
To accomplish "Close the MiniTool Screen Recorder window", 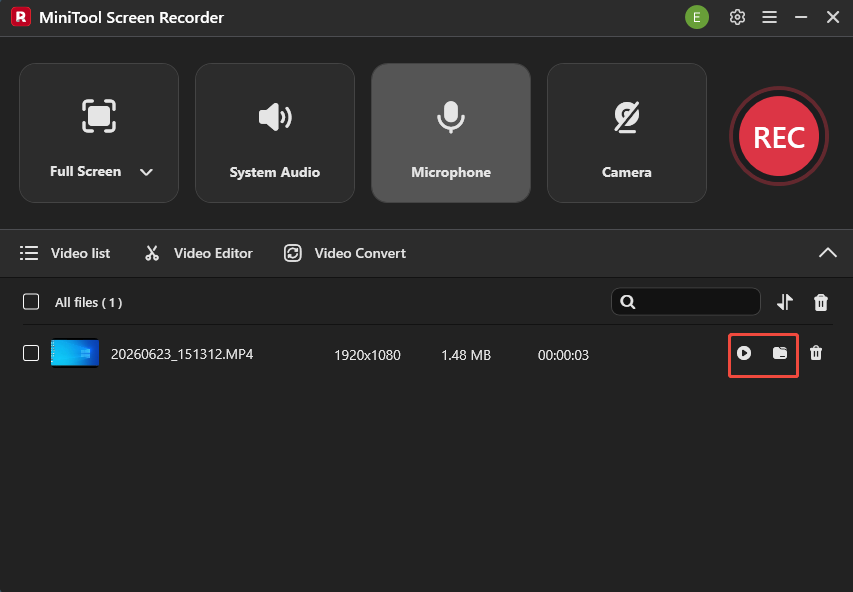I will (x=833, y=17).
